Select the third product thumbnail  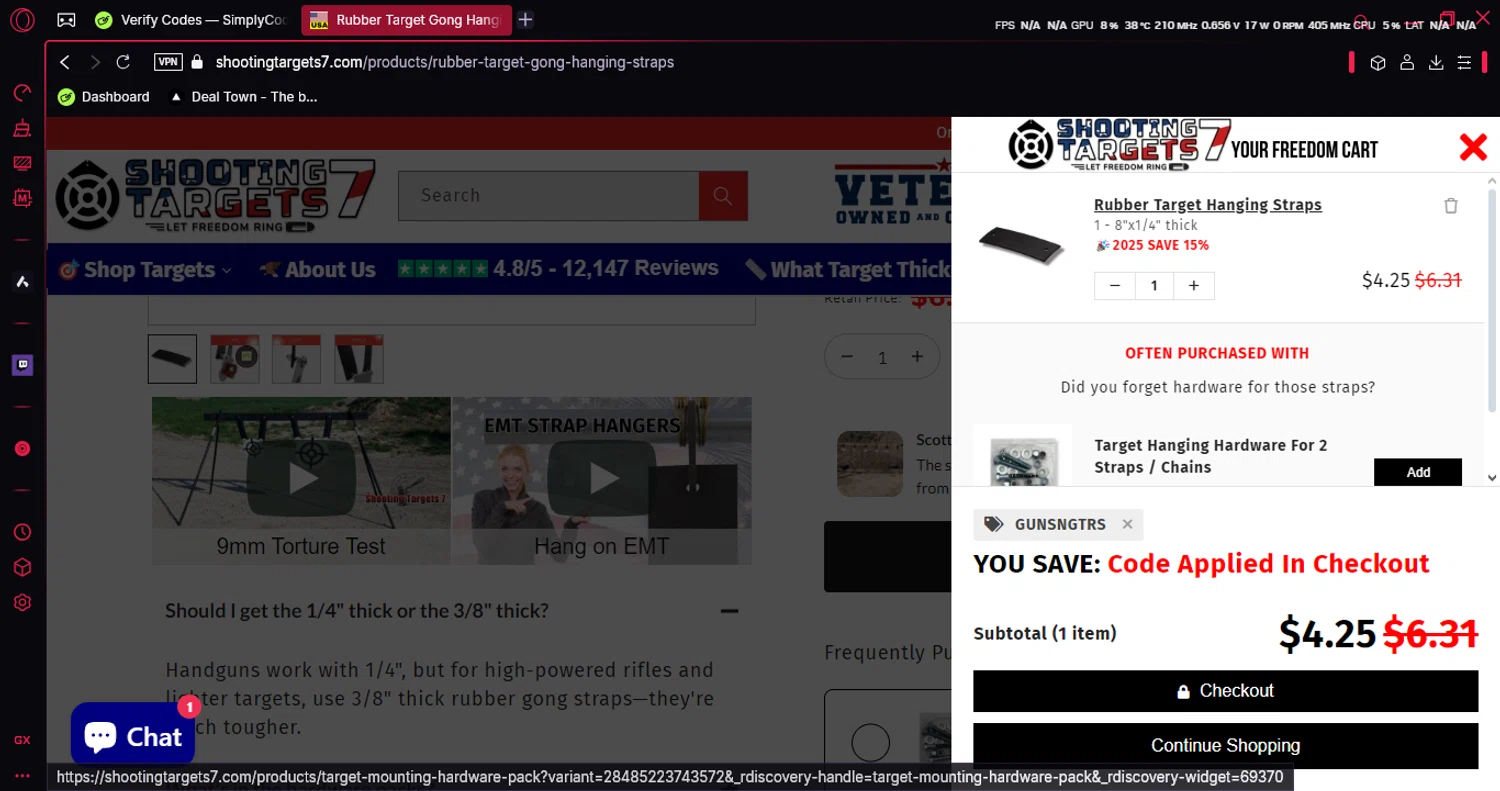[297, 359]
